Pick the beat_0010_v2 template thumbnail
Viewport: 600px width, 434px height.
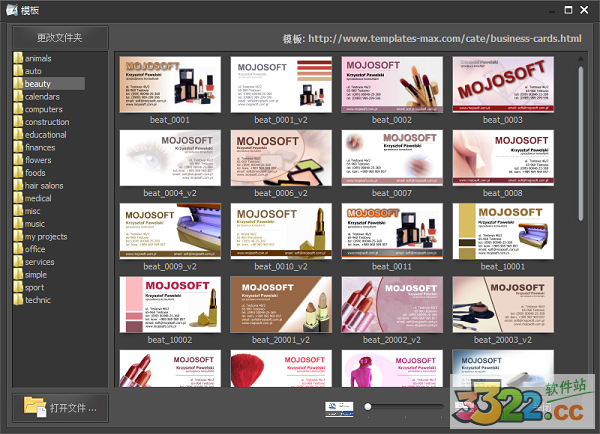[x=281, y=231]
